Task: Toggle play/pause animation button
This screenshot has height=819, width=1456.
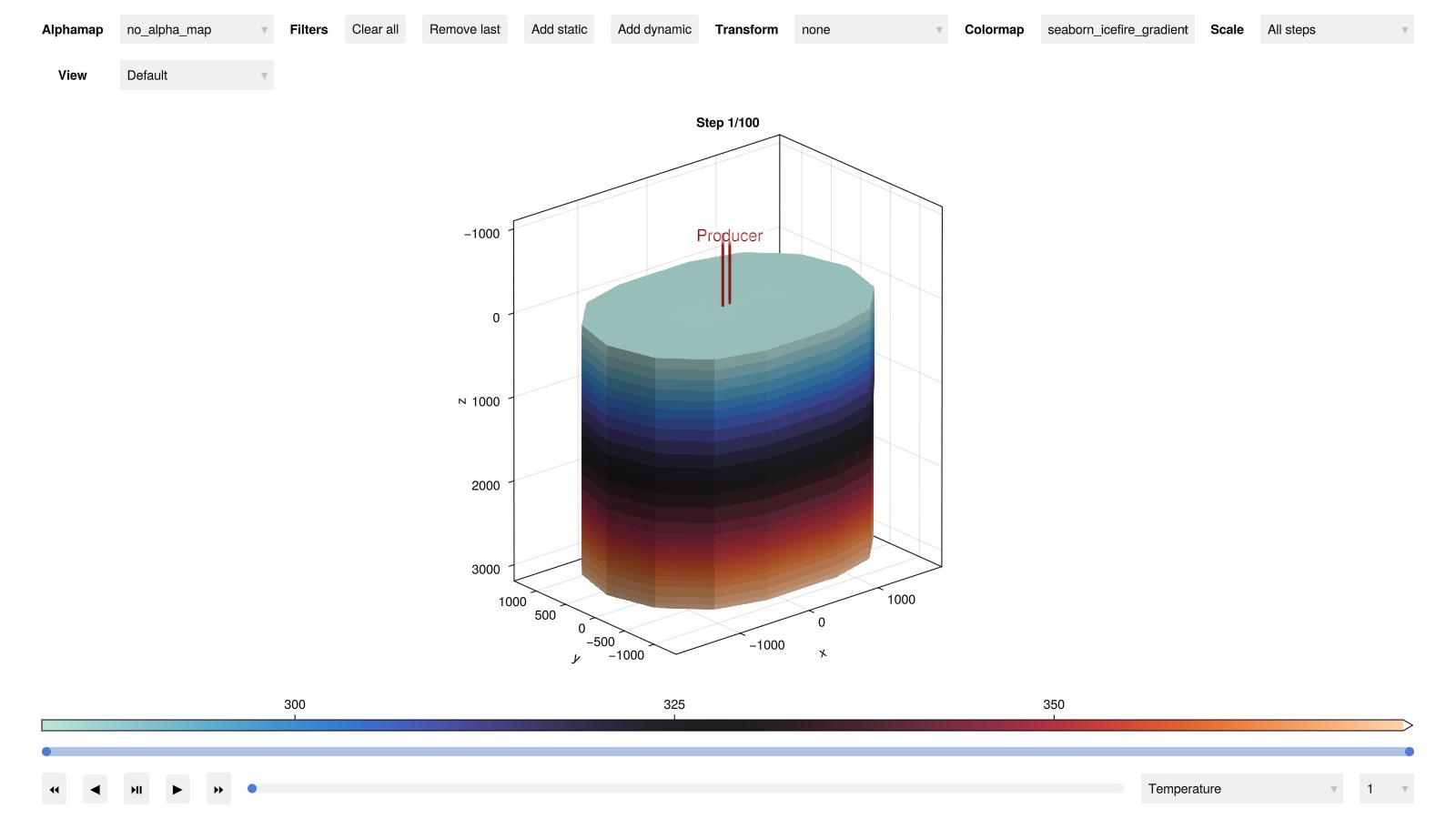Action: [x=136, y=789]
